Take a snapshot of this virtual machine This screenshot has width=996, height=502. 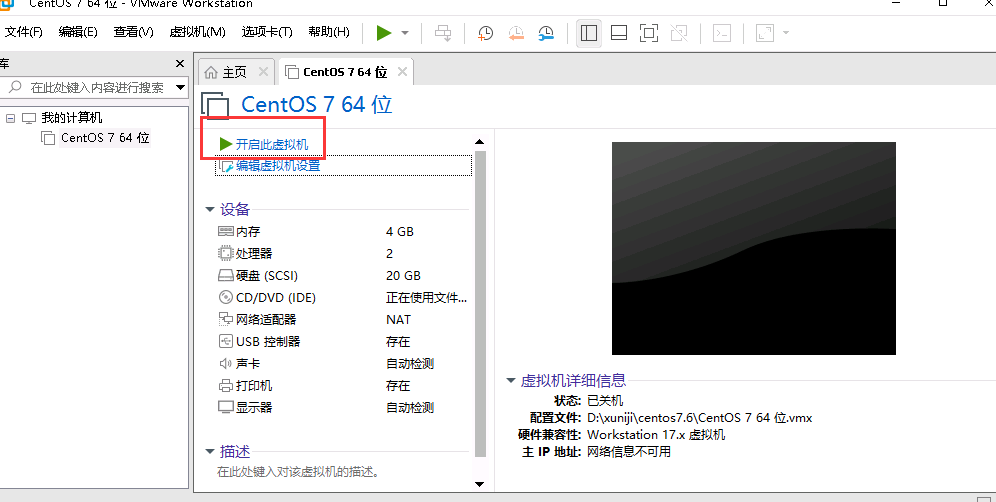click(x=485, y=33)
